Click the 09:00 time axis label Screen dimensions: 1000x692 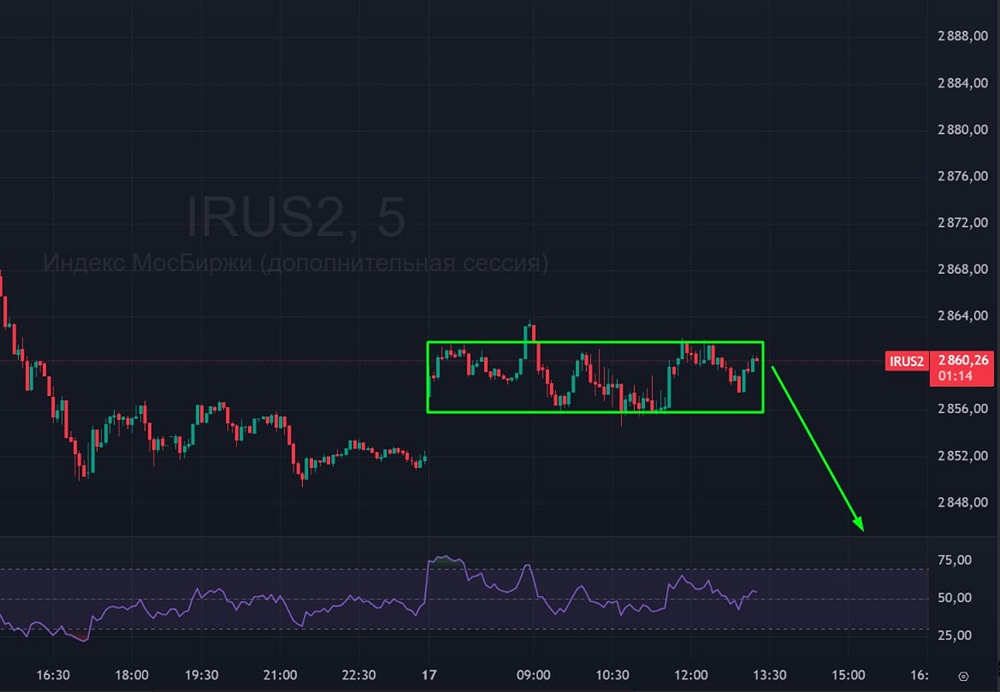click(533, 675)
